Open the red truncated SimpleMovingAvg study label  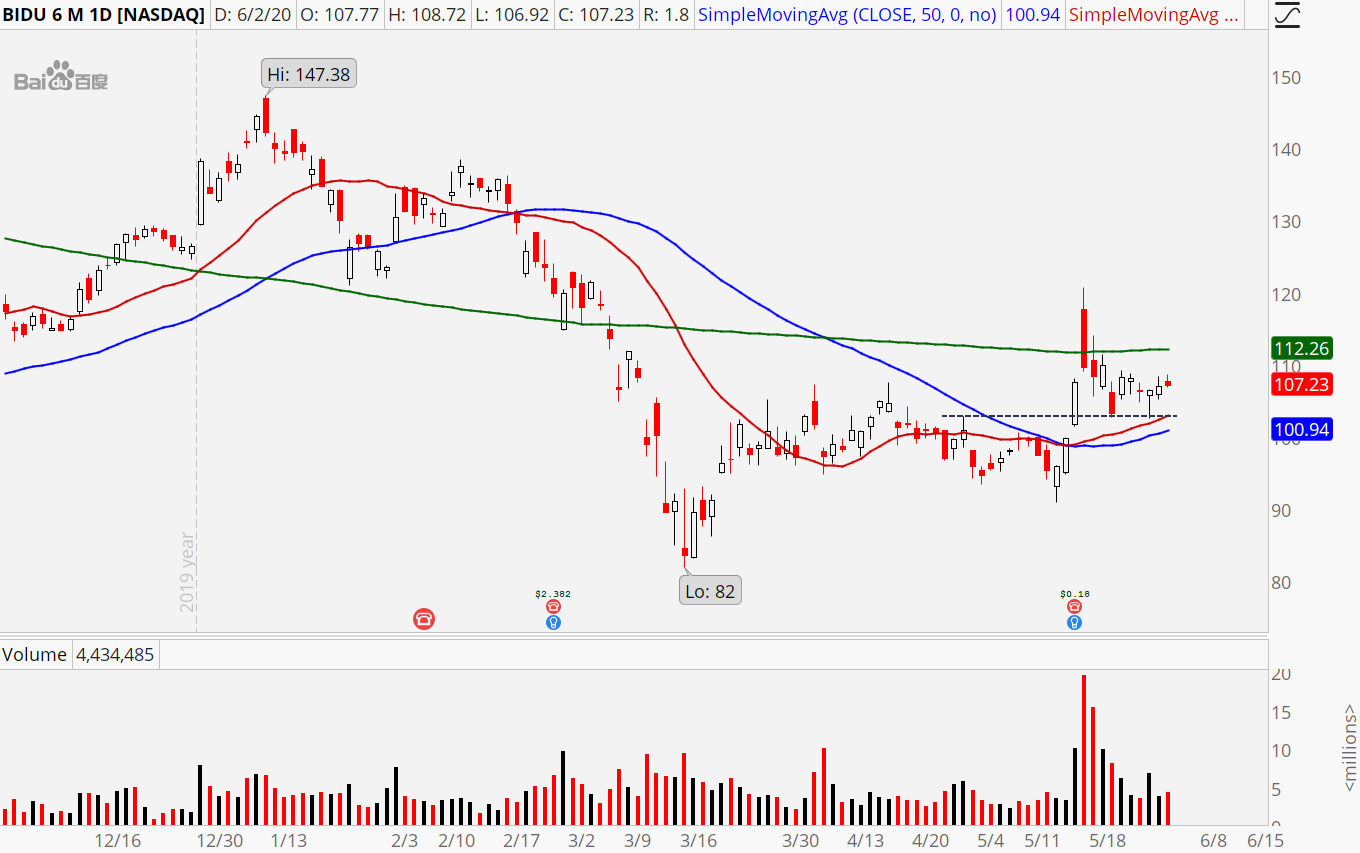(x=1153, y=15)
